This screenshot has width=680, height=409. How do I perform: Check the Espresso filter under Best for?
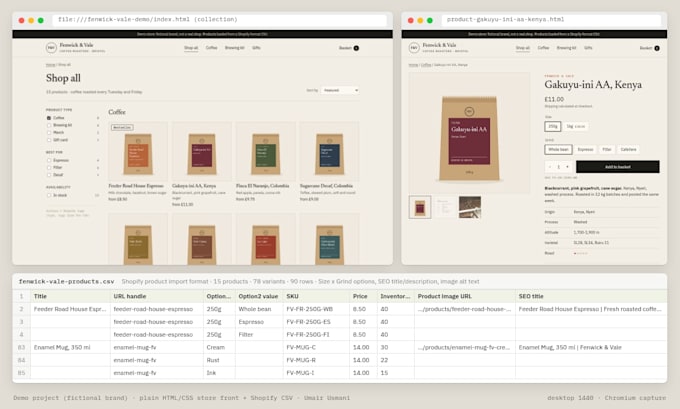[x=49, y=160]
